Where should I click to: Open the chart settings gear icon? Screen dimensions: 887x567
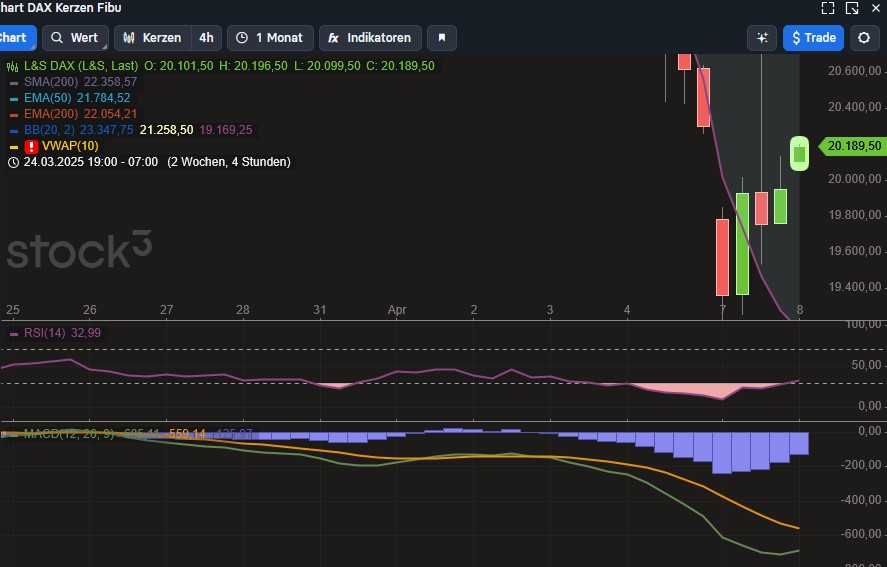[864, 38]
